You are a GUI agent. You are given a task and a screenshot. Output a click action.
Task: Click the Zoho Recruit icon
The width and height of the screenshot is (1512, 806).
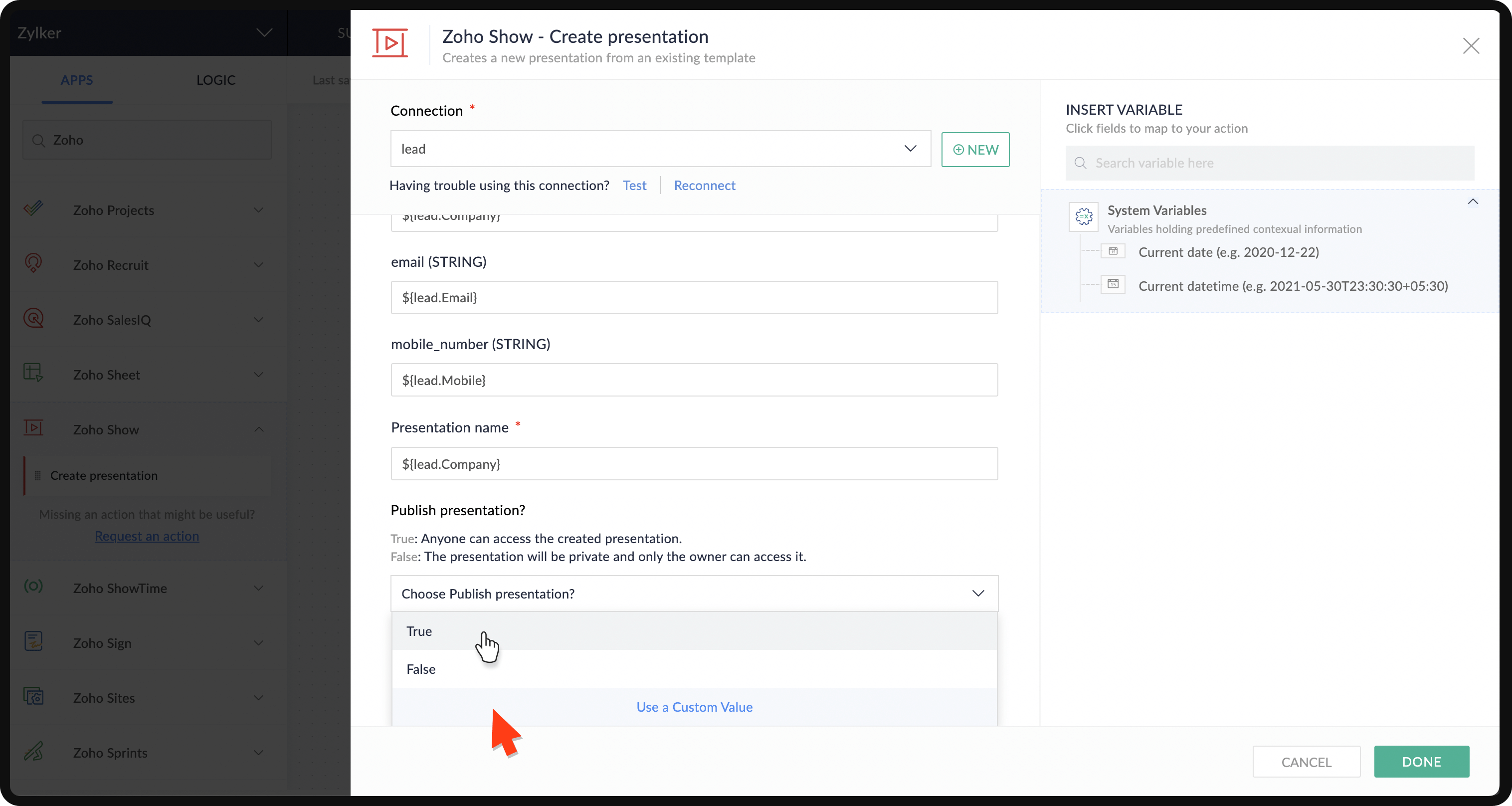pyautogui.click(x=33, y=263)
